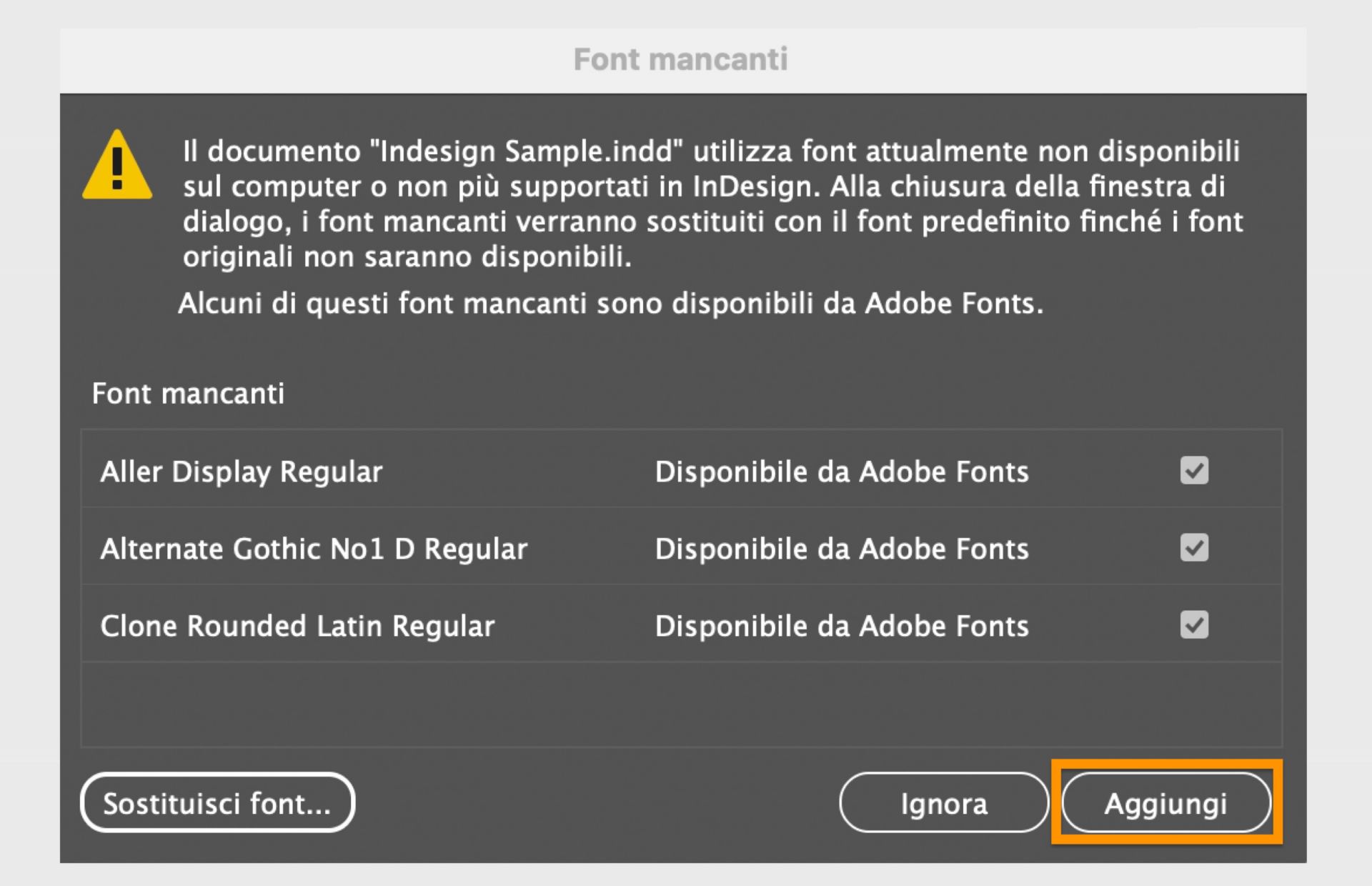The height and width of the screenshot is (886, 1372).
Task: Open the Sostituisci font dialog
Action: [217, 802]
